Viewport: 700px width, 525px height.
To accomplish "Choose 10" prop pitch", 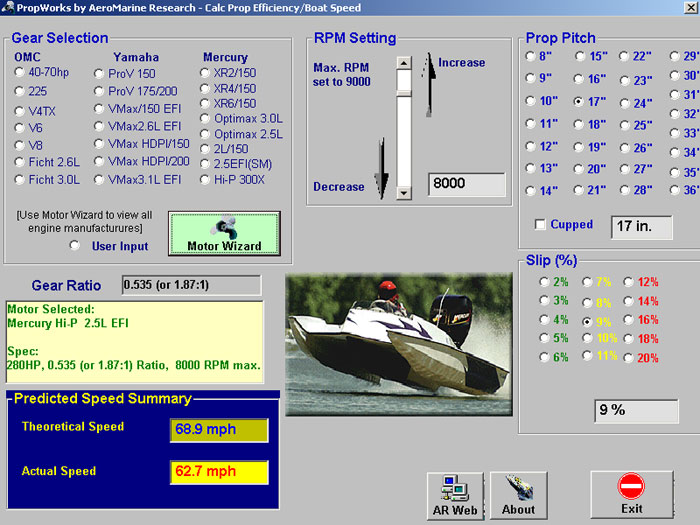I will pos(530,101).
